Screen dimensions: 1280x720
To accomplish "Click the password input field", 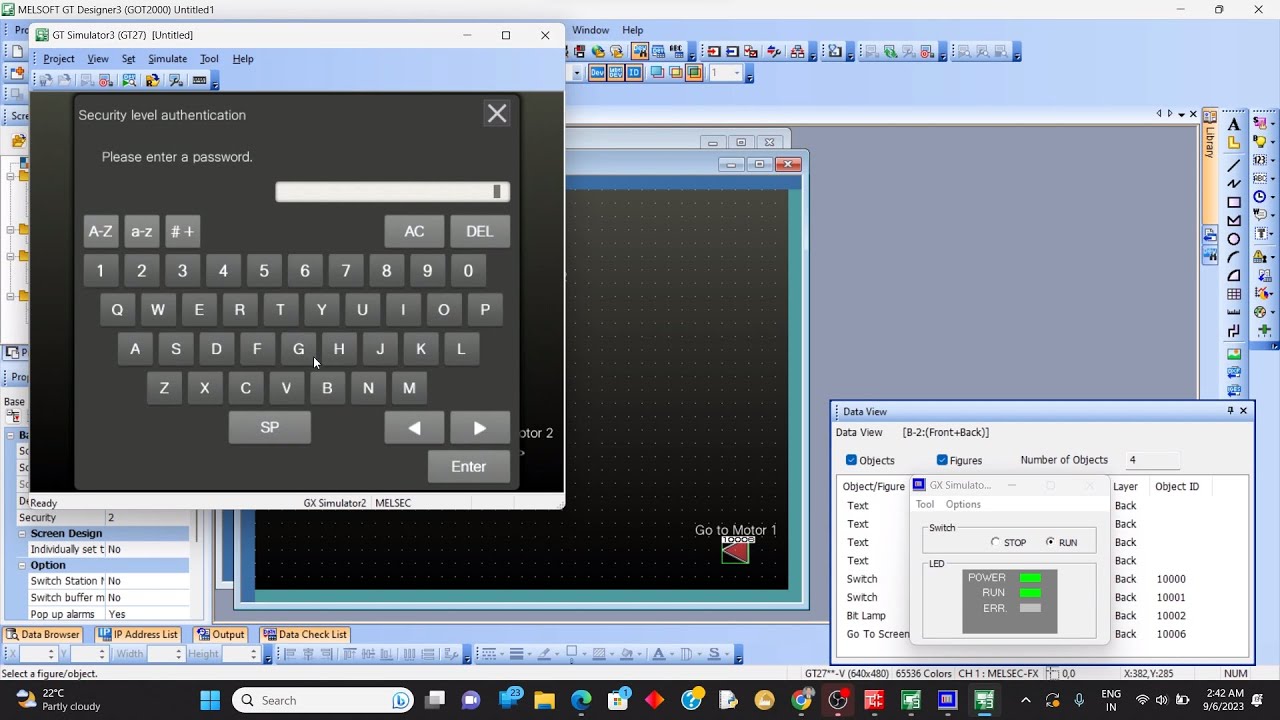I will 393,192.
